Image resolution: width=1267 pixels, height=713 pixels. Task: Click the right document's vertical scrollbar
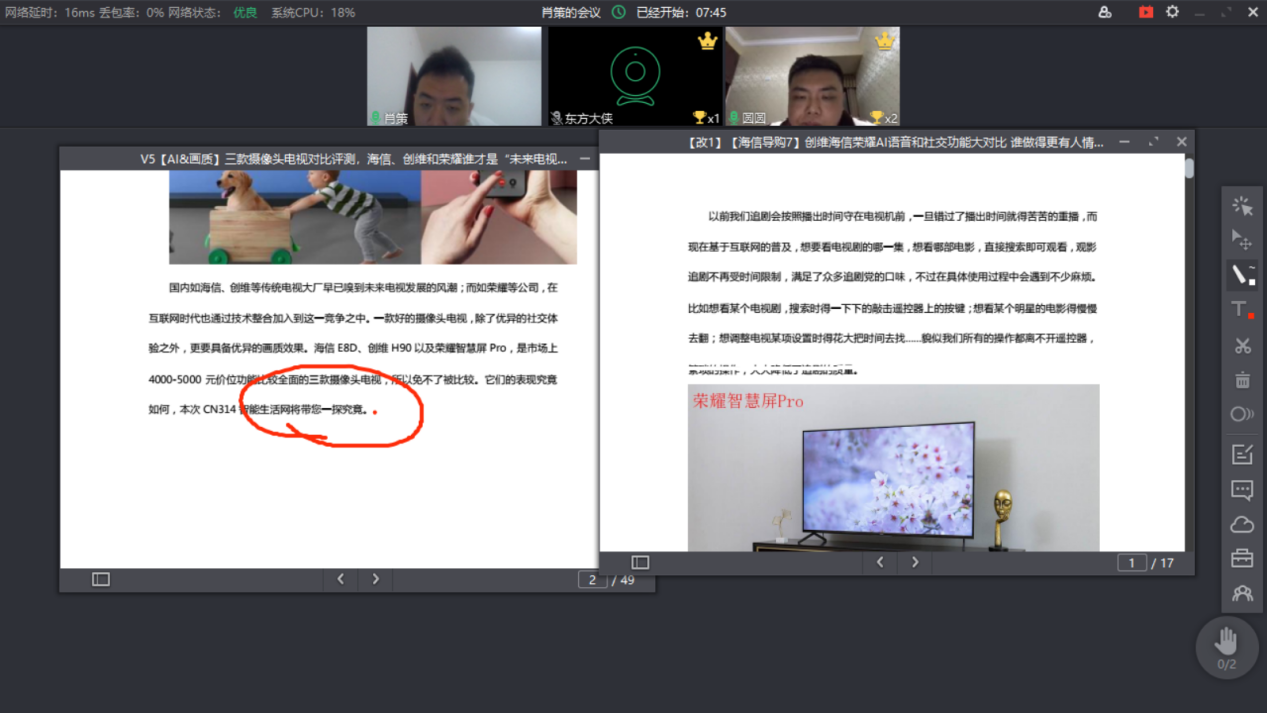tap(1189, 168)
